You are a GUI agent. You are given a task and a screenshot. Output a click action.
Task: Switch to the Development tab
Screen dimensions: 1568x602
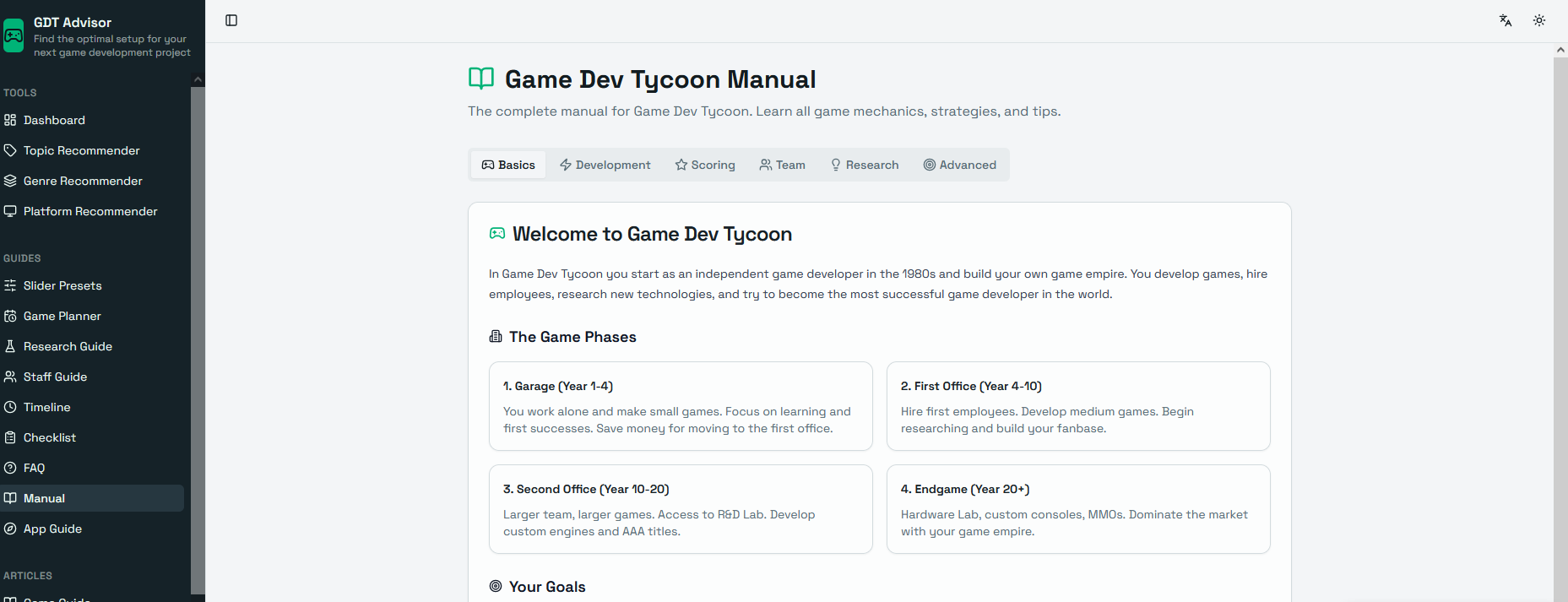tap(605, 165)
